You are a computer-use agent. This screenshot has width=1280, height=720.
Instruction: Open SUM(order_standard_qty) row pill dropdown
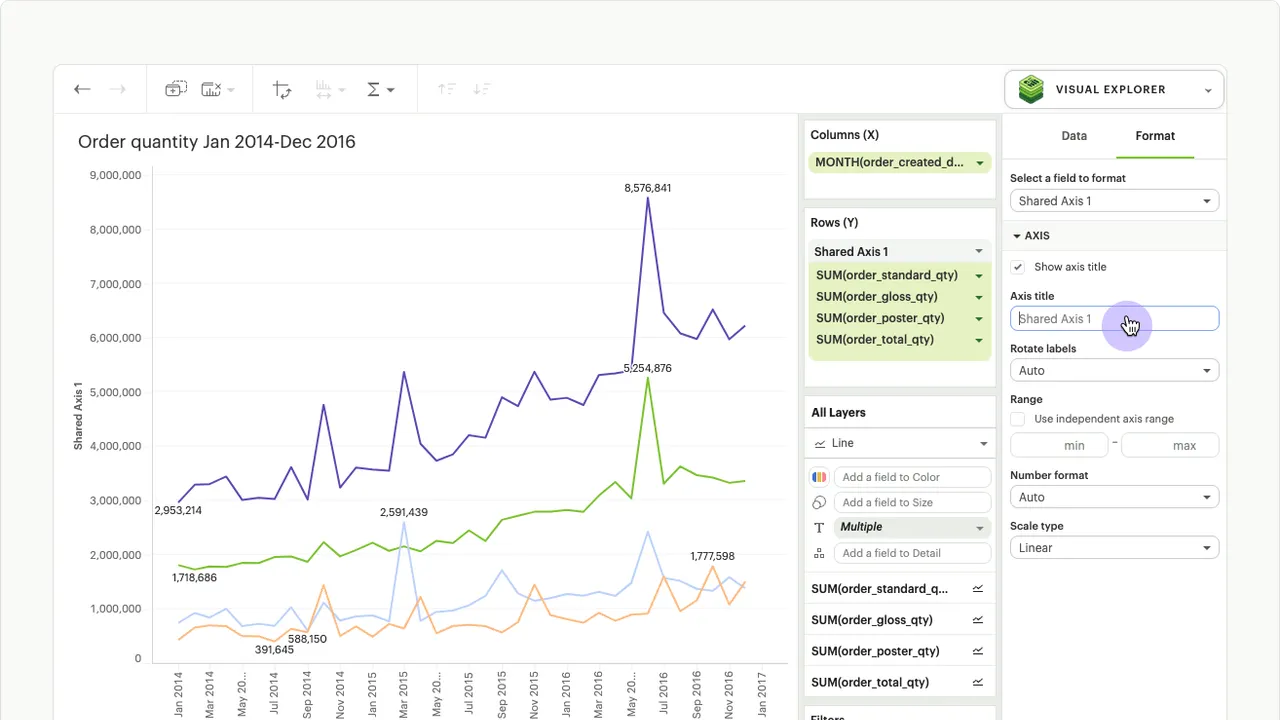pos(979,275)
